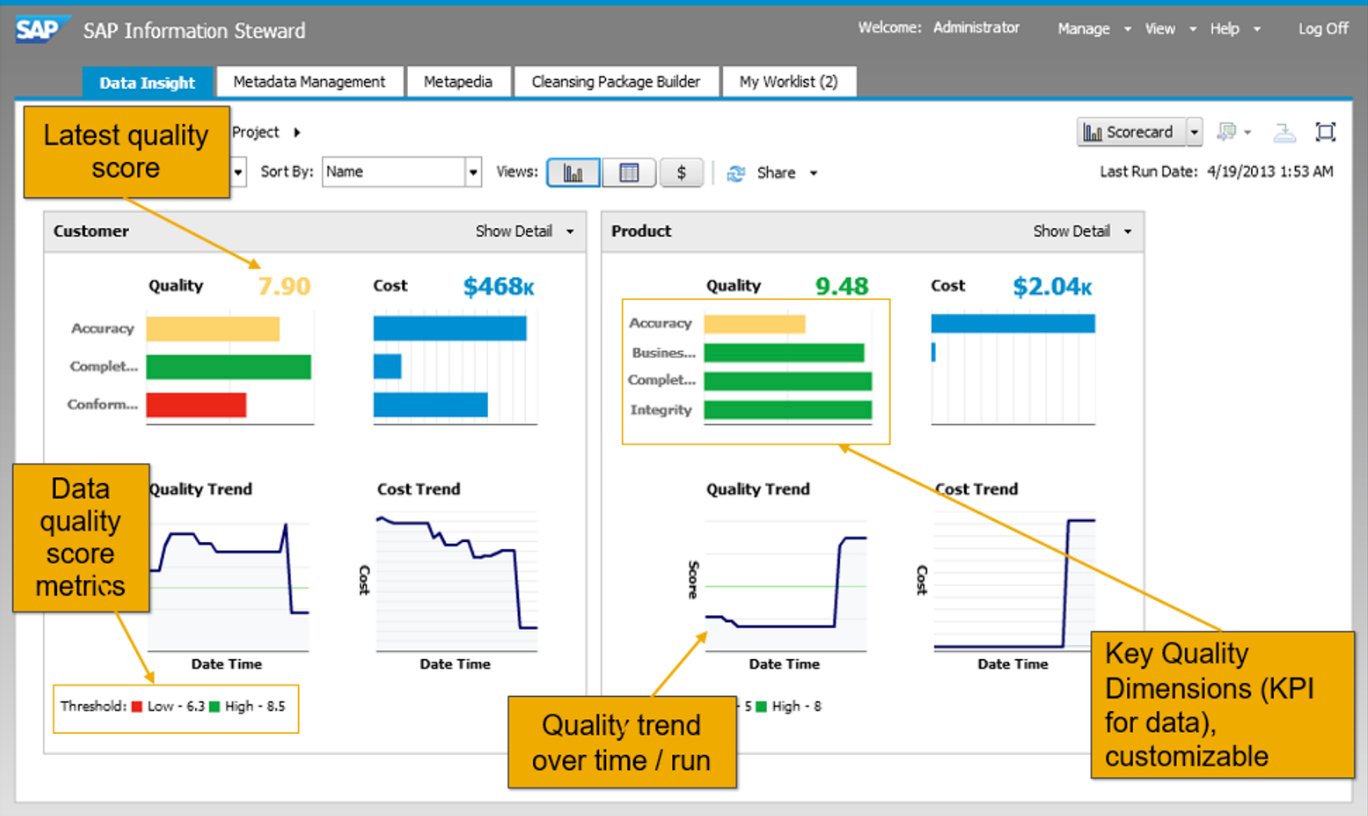Click Customer cost value $468K

[x=498, y=286]
